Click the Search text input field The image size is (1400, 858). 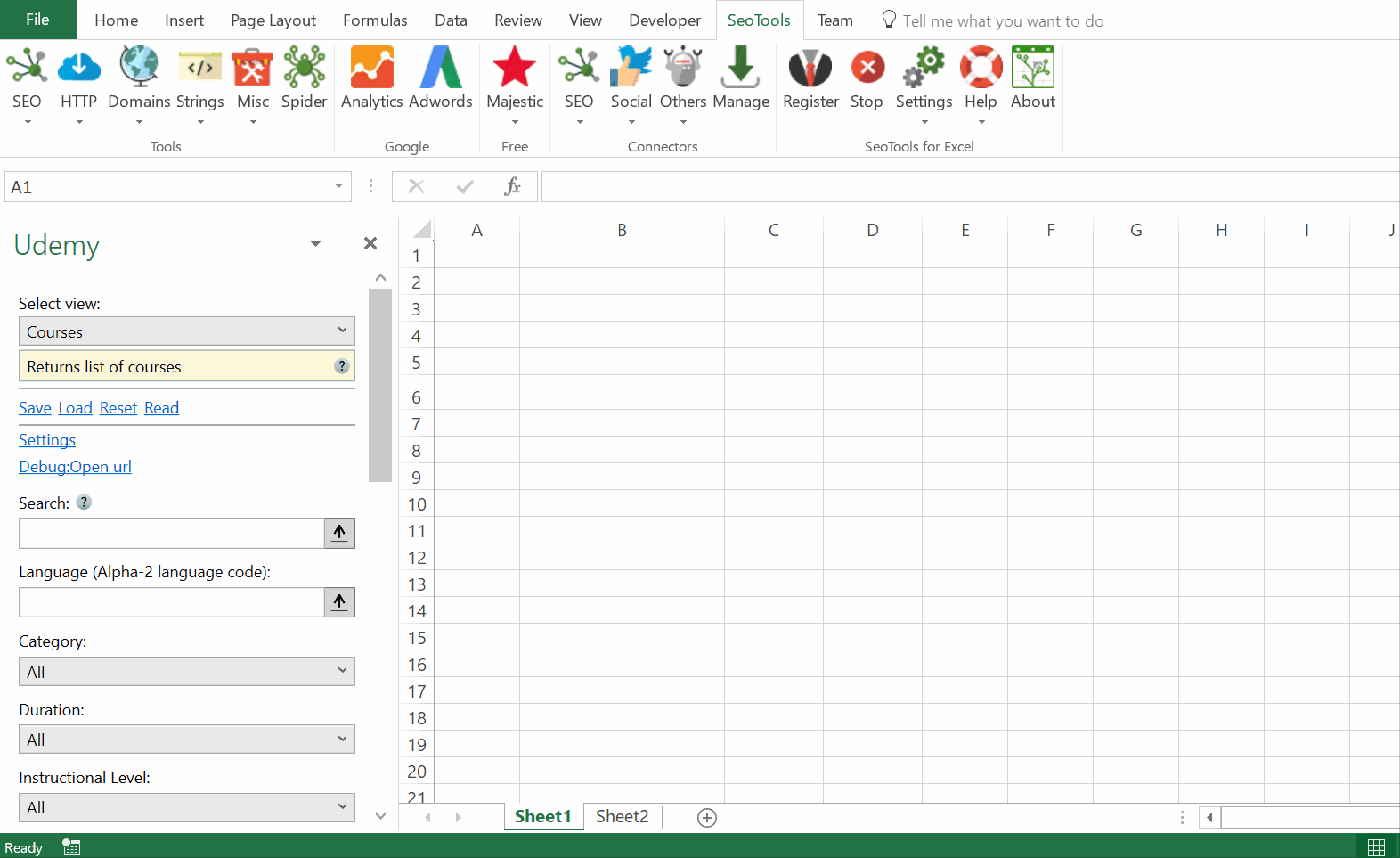point(171,533)
